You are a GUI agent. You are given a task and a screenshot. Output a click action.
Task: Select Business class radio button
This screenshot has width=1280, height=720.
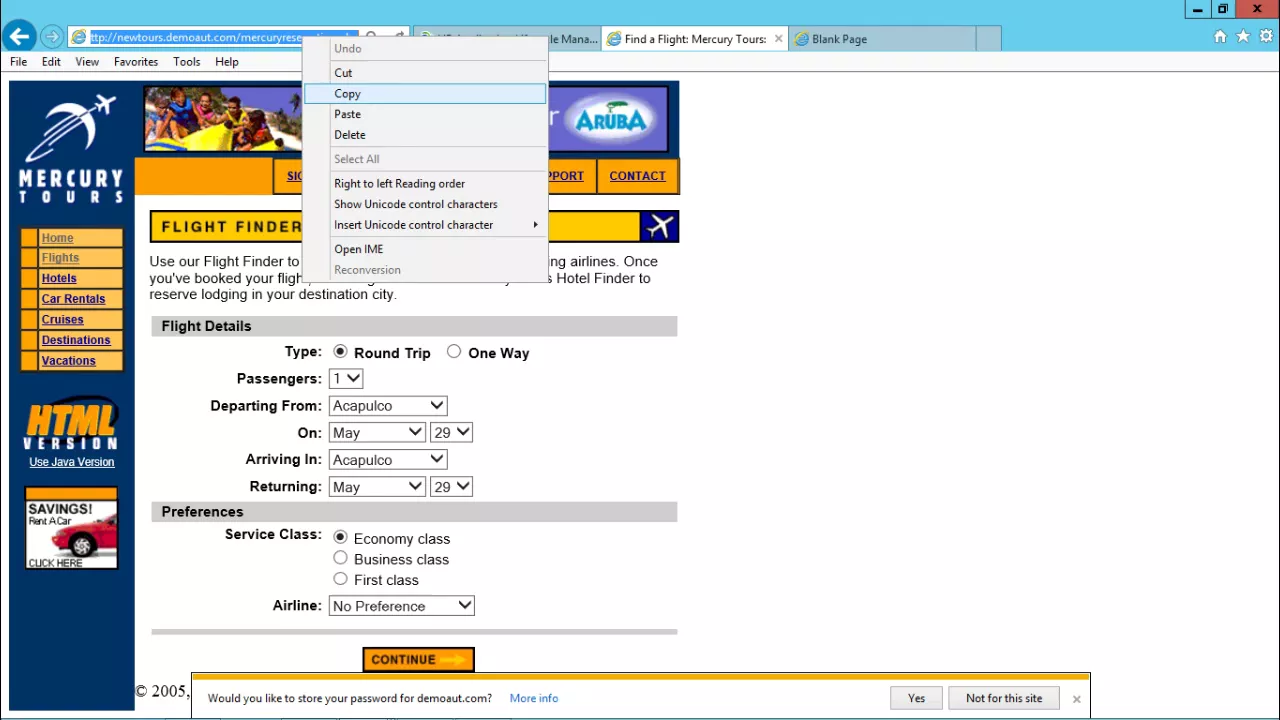tap(340, 558)
